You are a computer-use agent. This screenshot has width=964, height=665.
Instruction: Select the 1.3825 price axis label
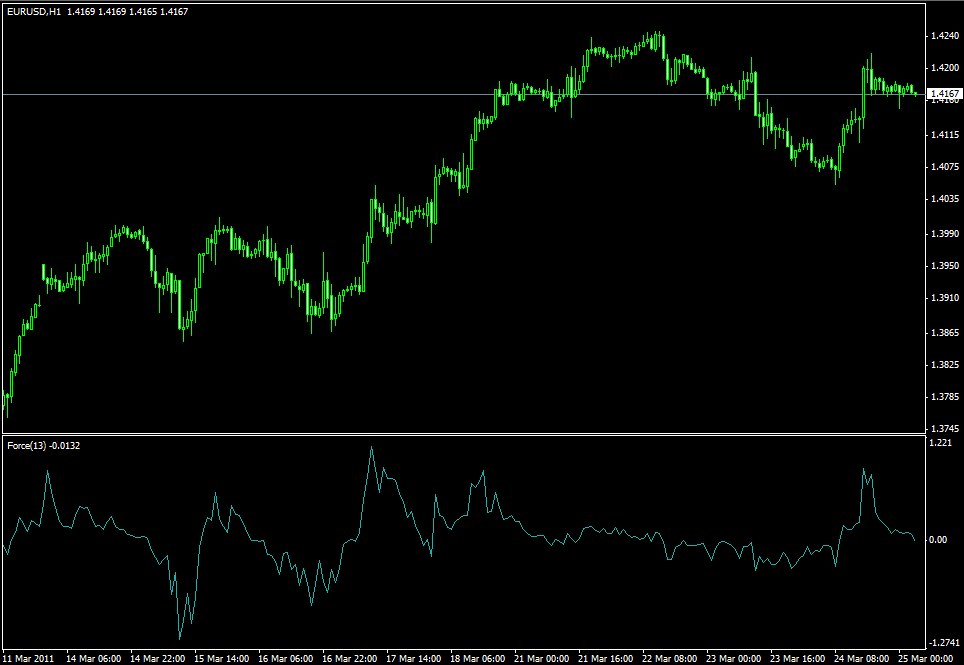(945, 364)
